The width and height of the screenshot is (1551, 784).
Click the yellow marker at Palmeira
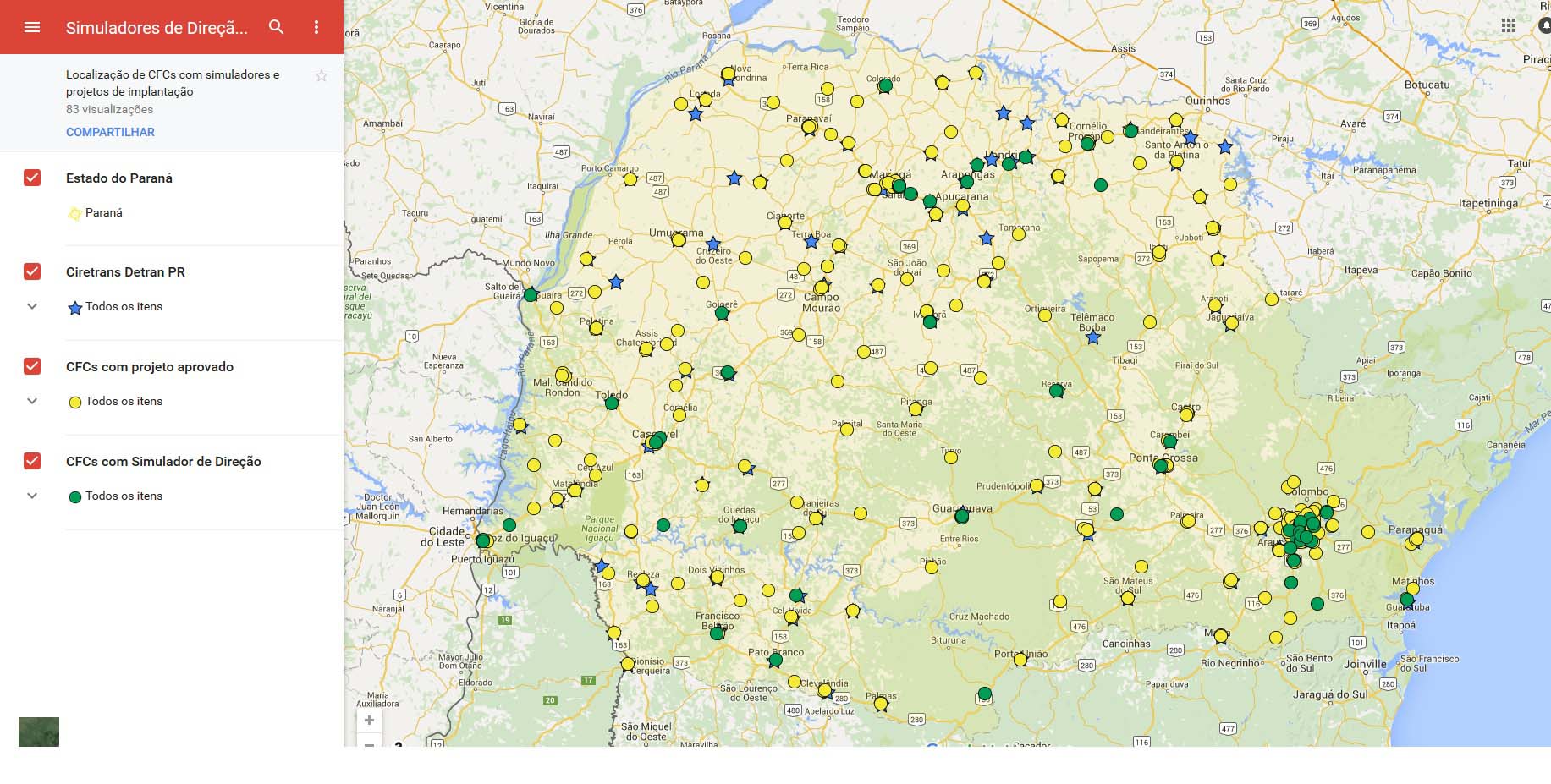tap(1188, 521)
